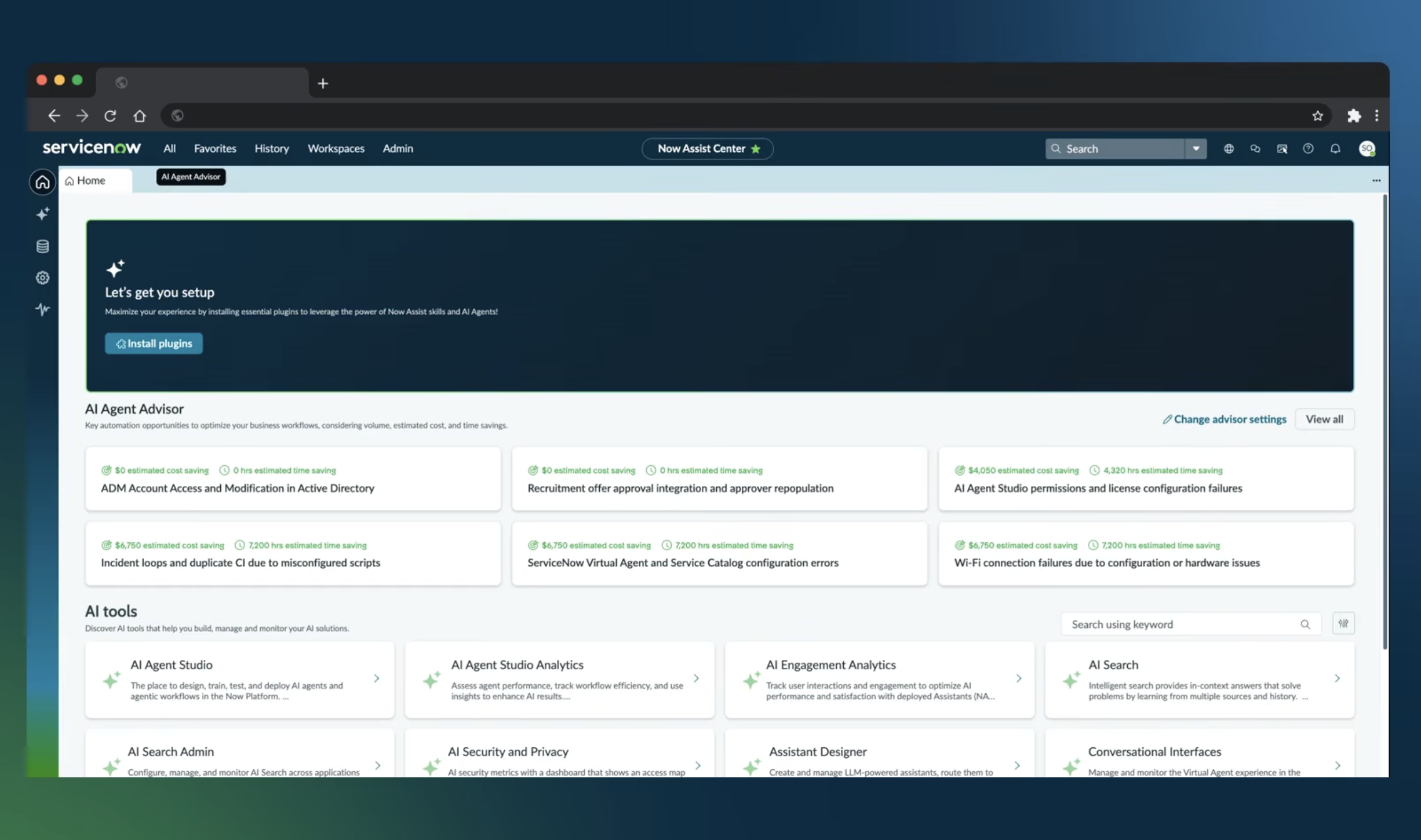Viewport: 1421px width, 840px height.
Task: Open the settings gear in left sidebar
Action: pyautogui.click(x=42, y=277)
